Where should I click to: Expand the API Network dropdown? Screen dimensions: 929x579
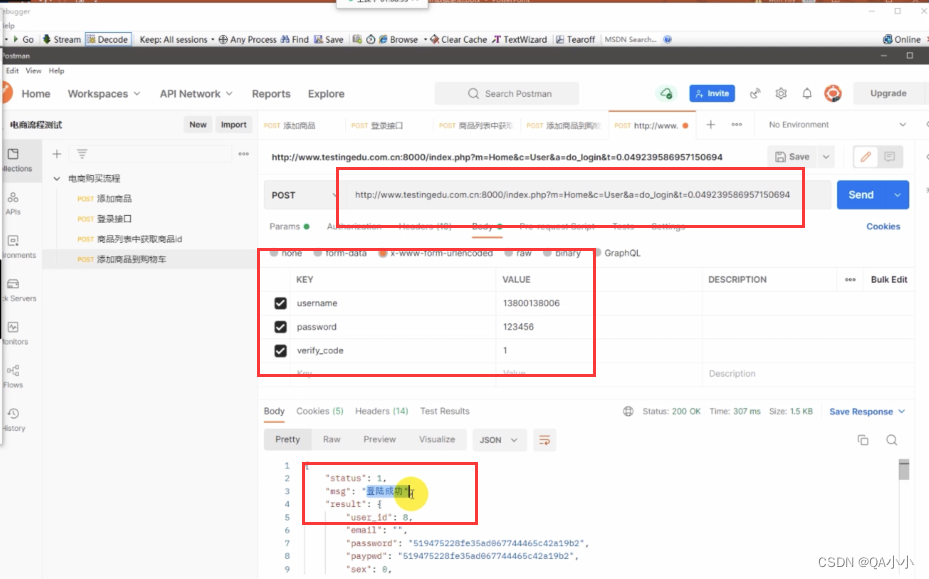point(196,94)
